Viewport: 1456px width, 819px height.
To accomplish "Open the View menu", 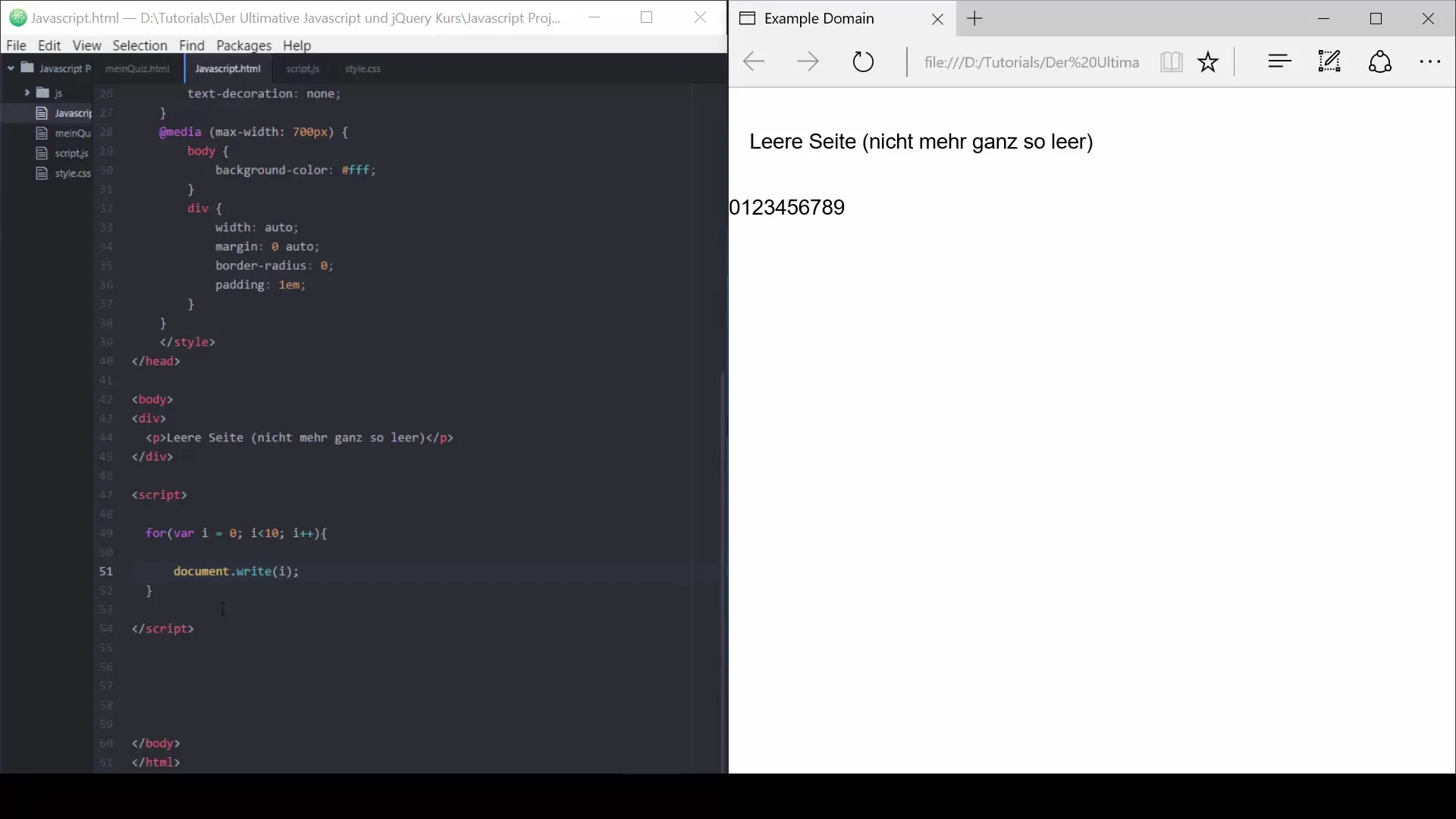I will 86,45.
